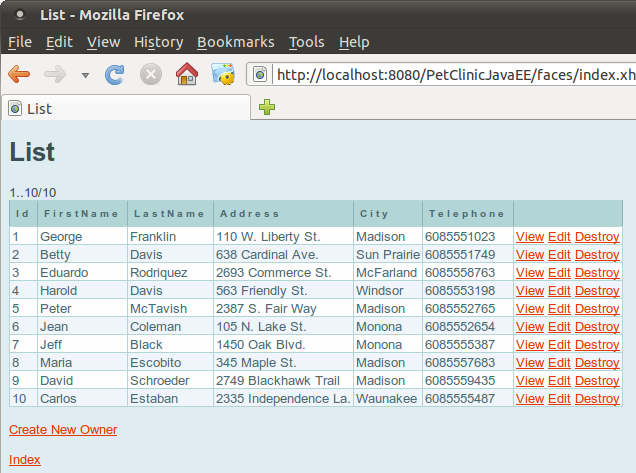This screenshot has width=636, height=473.
Task: Edit owner Peter McTavish
Action: tap(559, 309)
